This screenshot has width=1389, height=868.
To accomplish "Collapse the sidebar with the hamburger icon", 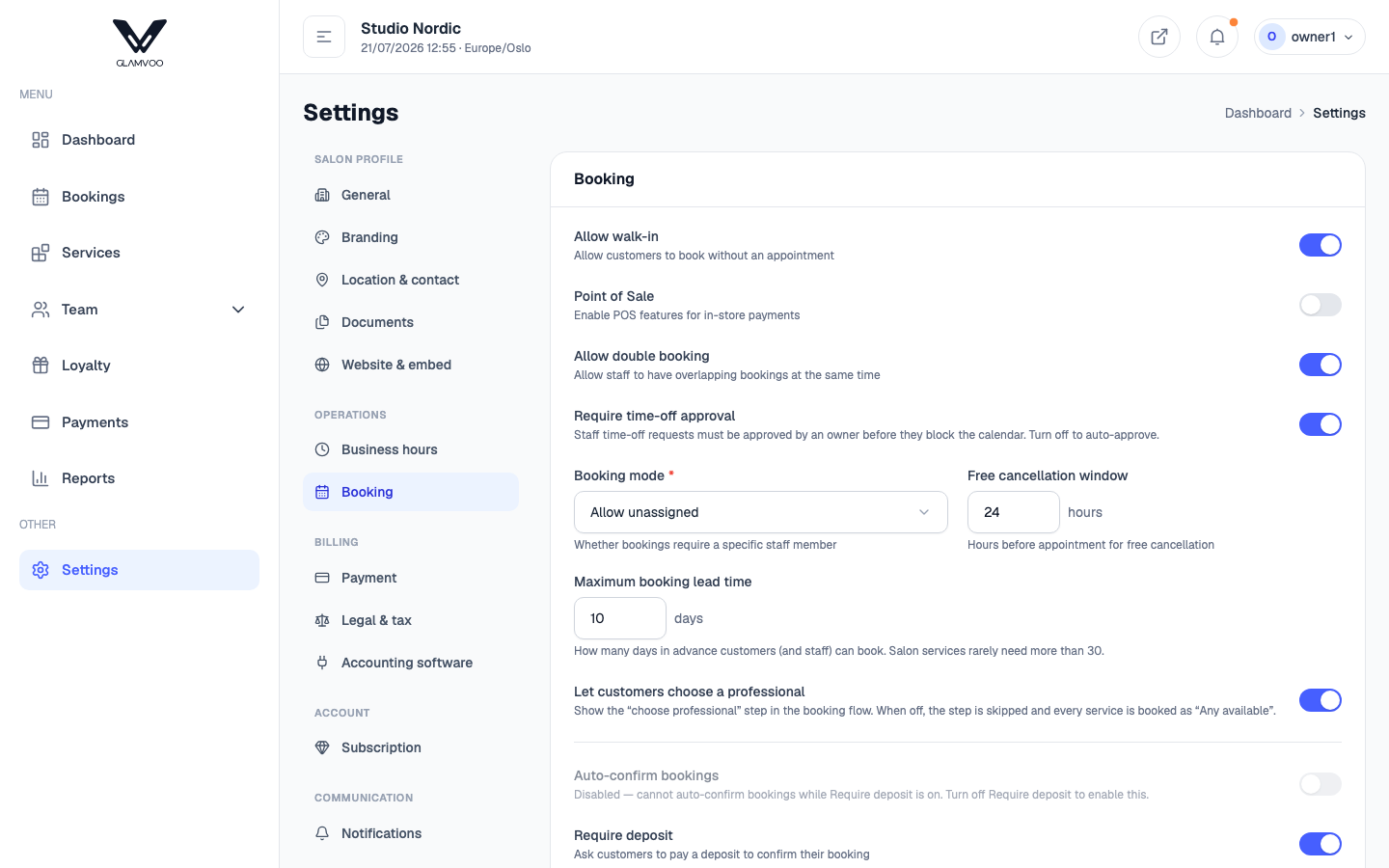I will click(324, 37).
